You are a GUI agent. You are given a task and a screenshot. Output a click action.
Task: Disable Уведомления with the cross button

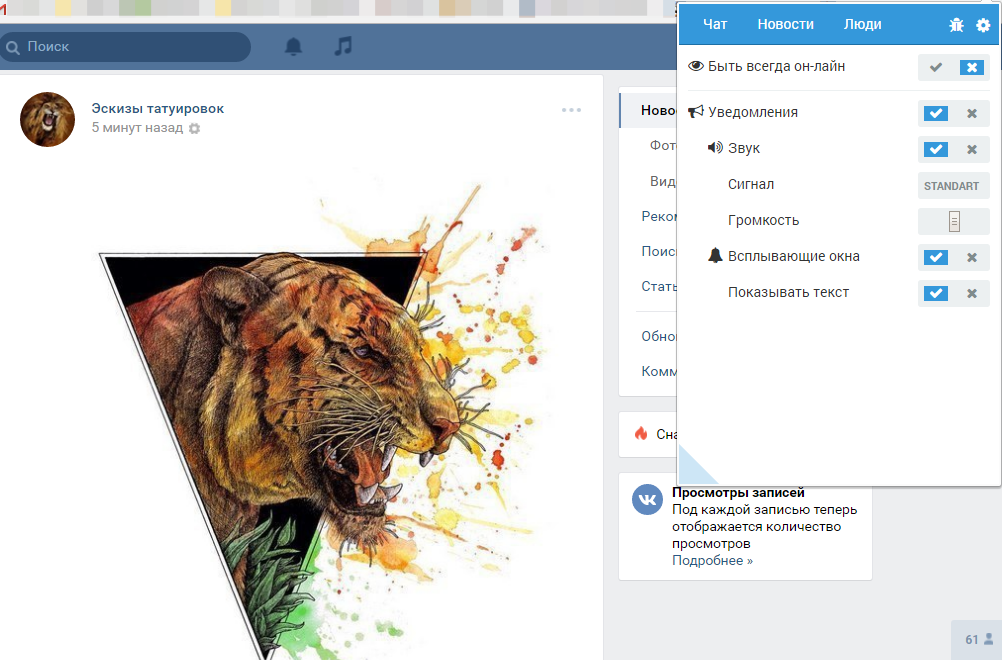point(971,113)
